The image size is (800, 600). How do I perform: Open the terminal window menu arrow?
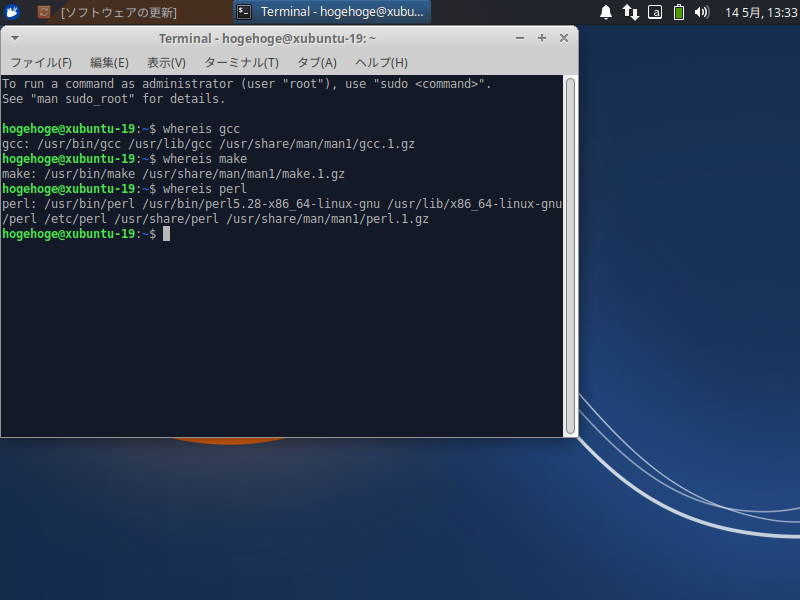point(15,38)
